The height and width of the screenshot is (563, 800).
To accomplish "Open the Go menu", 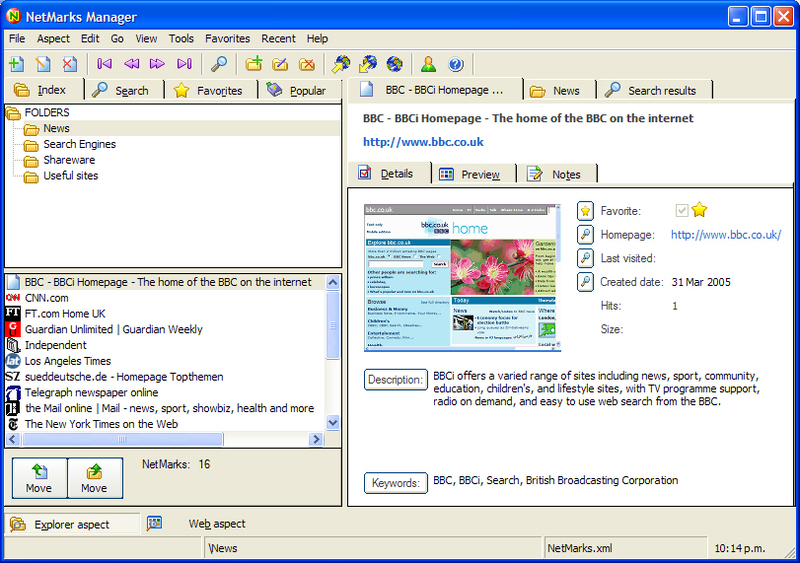I will pyautogui.click(x=117, y=38).
